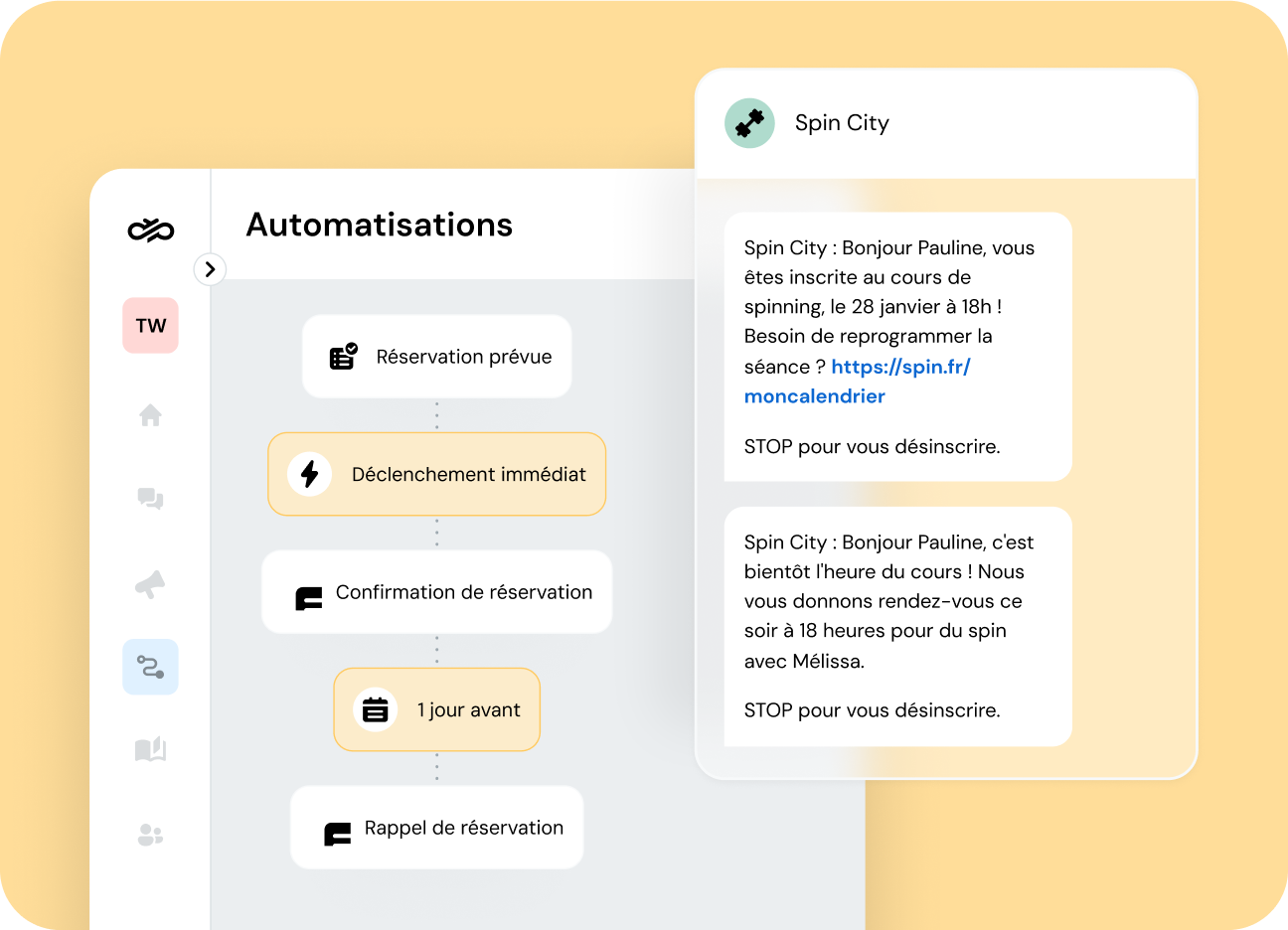Image resolution: width=1288 pixels, height=930 pixels.
Task: Expand the sidebar with the chevron arrow
Action: [x=210, y=269]
